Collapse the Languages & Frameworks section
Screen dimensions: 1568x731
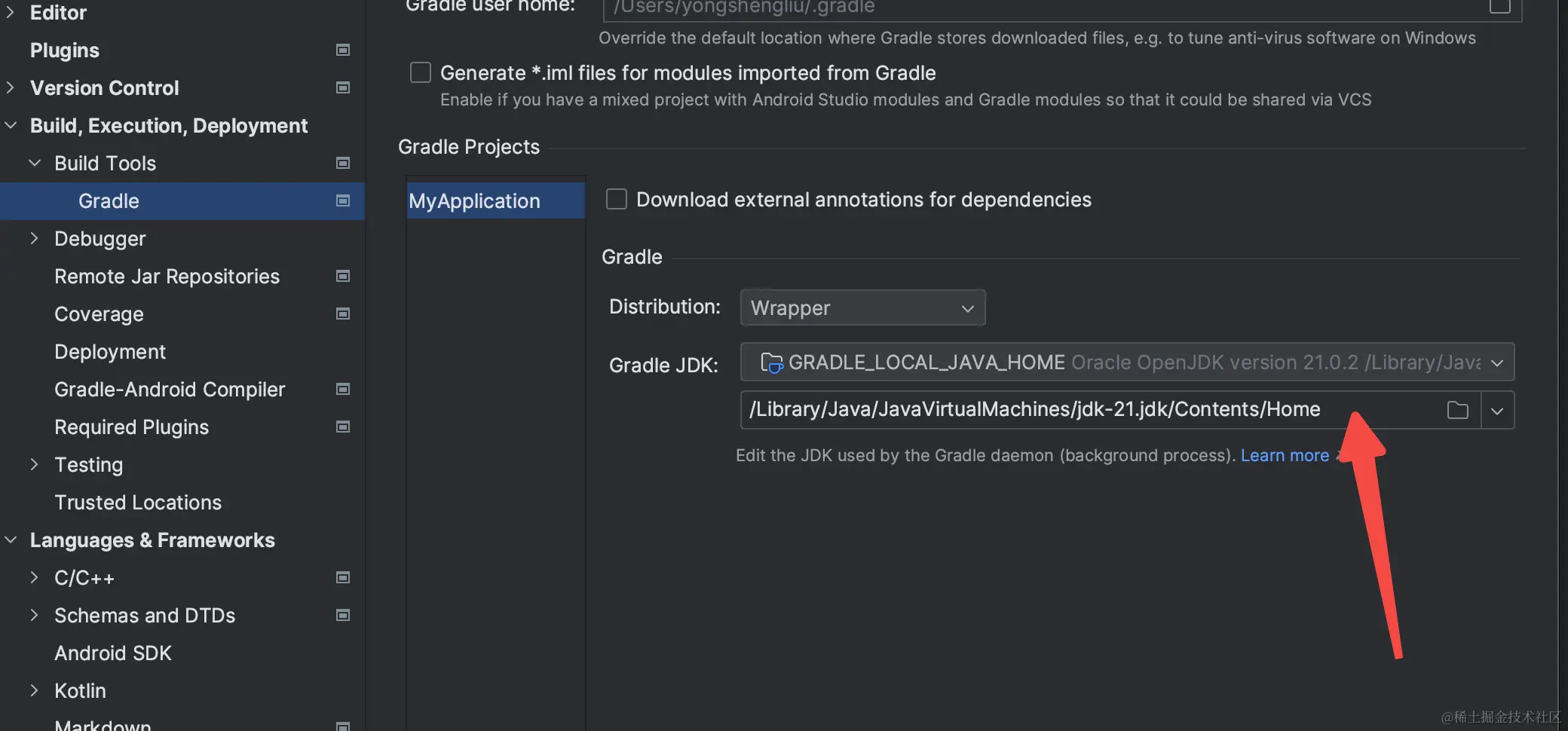pyautogui.click(x=11, y=540)
